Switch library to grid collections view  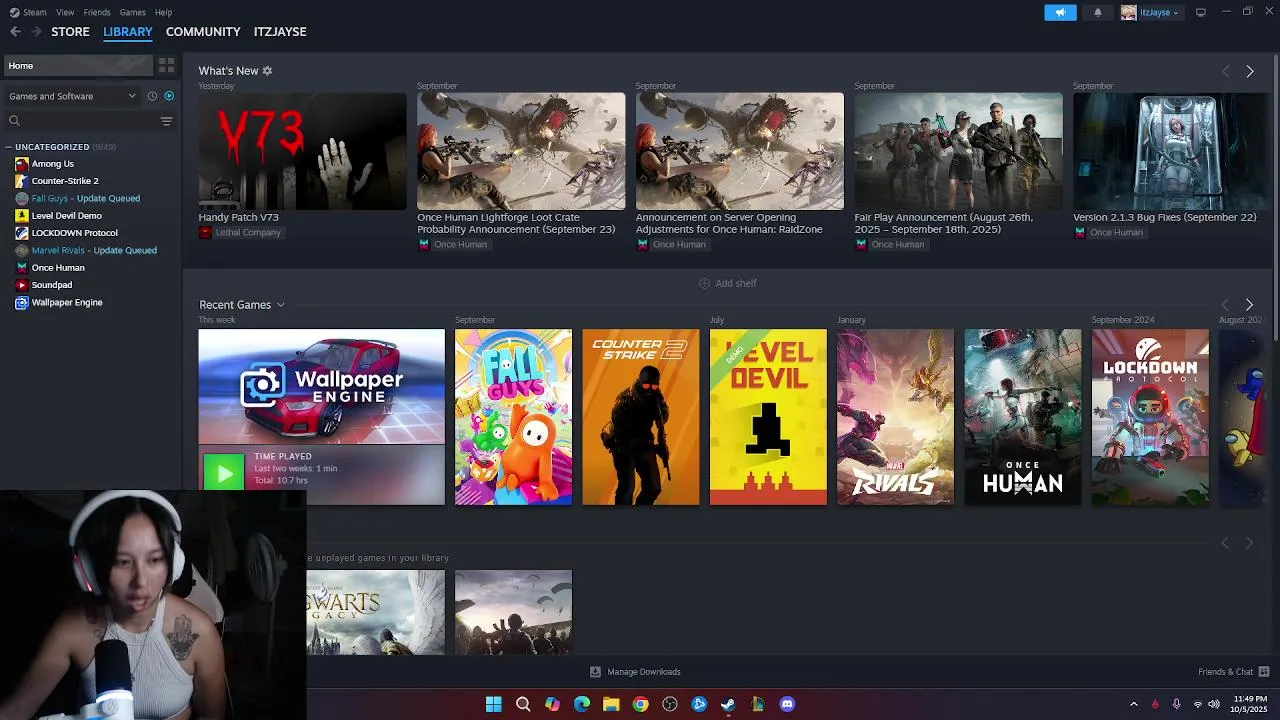[166, 65]
